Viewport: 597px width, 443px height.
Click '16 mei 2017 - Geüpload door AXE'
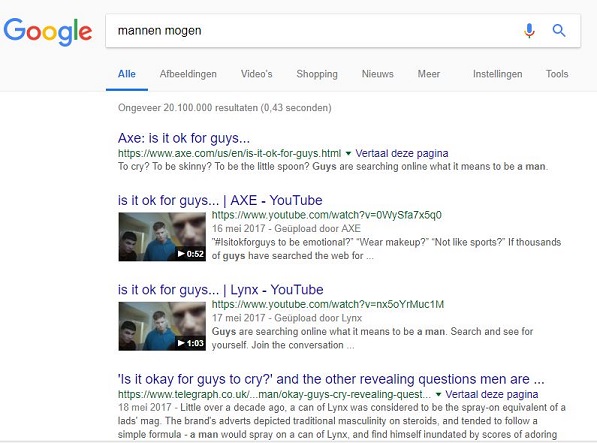pyautogui.click(x=286, y=228)
